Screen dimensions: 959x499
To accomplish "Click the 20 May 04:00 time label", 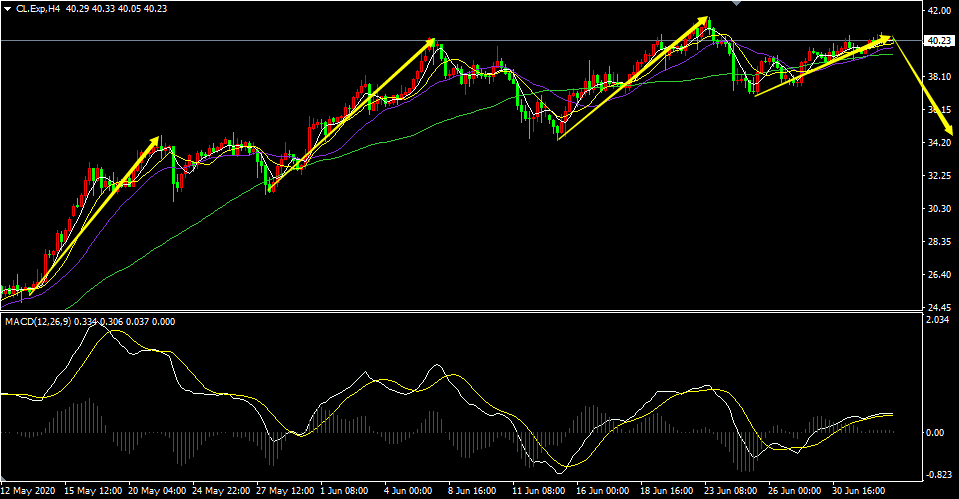I will point(157,491).
